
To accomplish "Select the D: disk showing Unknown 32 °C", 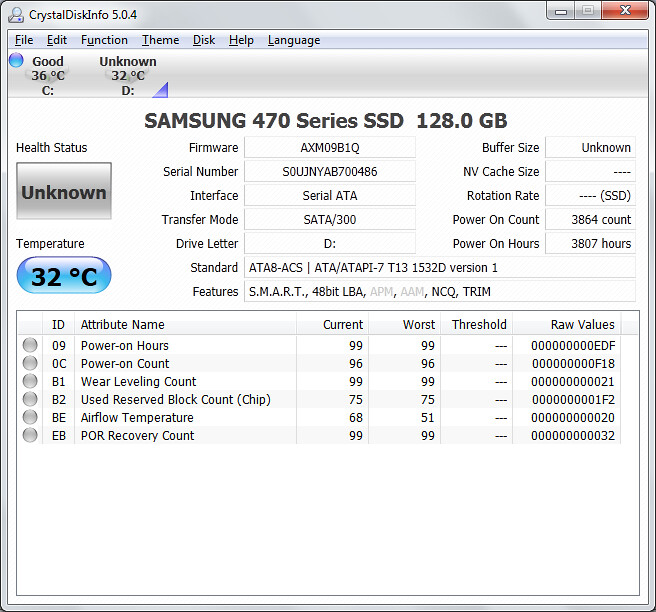I will click(128, 75).
